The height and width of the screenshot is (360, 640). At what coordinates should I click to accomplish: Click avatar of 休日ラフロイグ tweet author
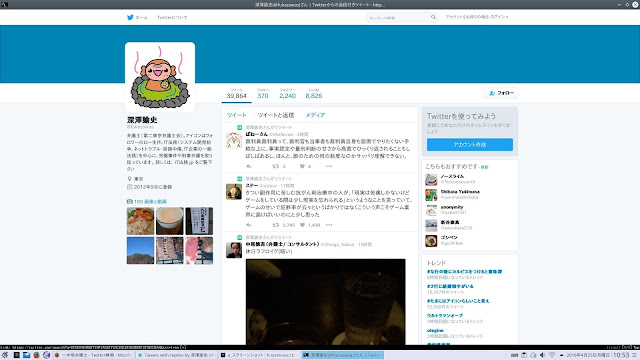click(x=234, y=250)
